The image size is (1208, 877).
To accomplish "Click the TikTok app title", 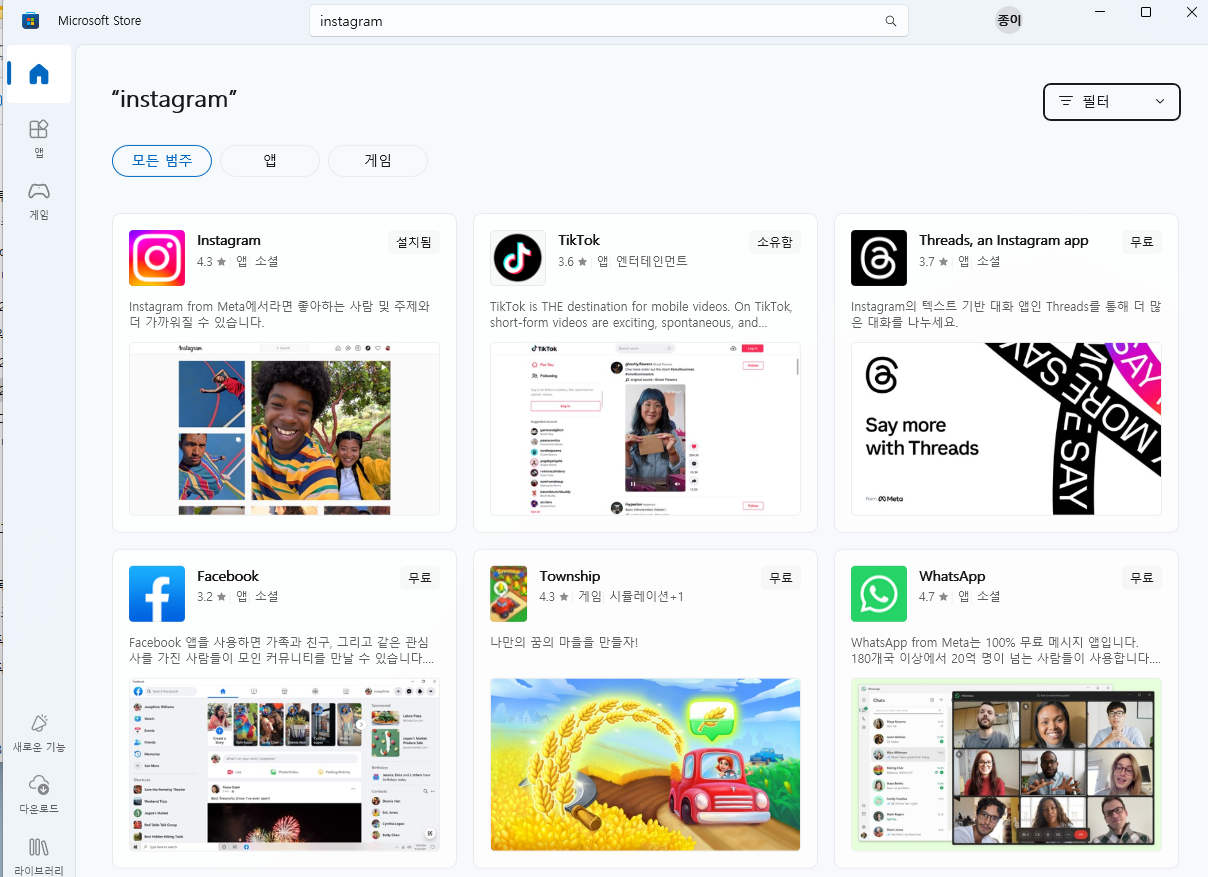I will (x=579, y=240).
